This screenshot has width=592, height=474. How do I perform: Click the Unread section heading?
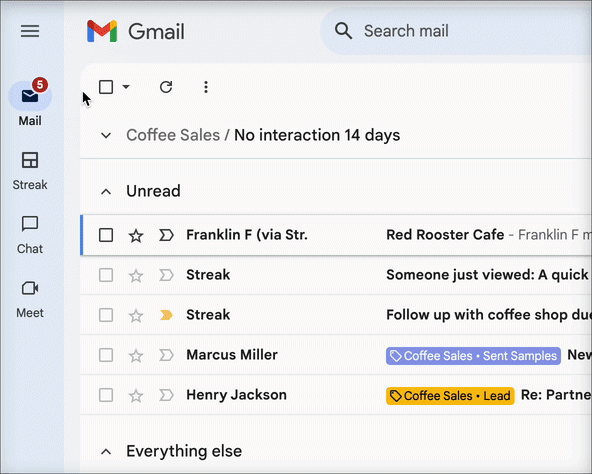coord(153,191)
